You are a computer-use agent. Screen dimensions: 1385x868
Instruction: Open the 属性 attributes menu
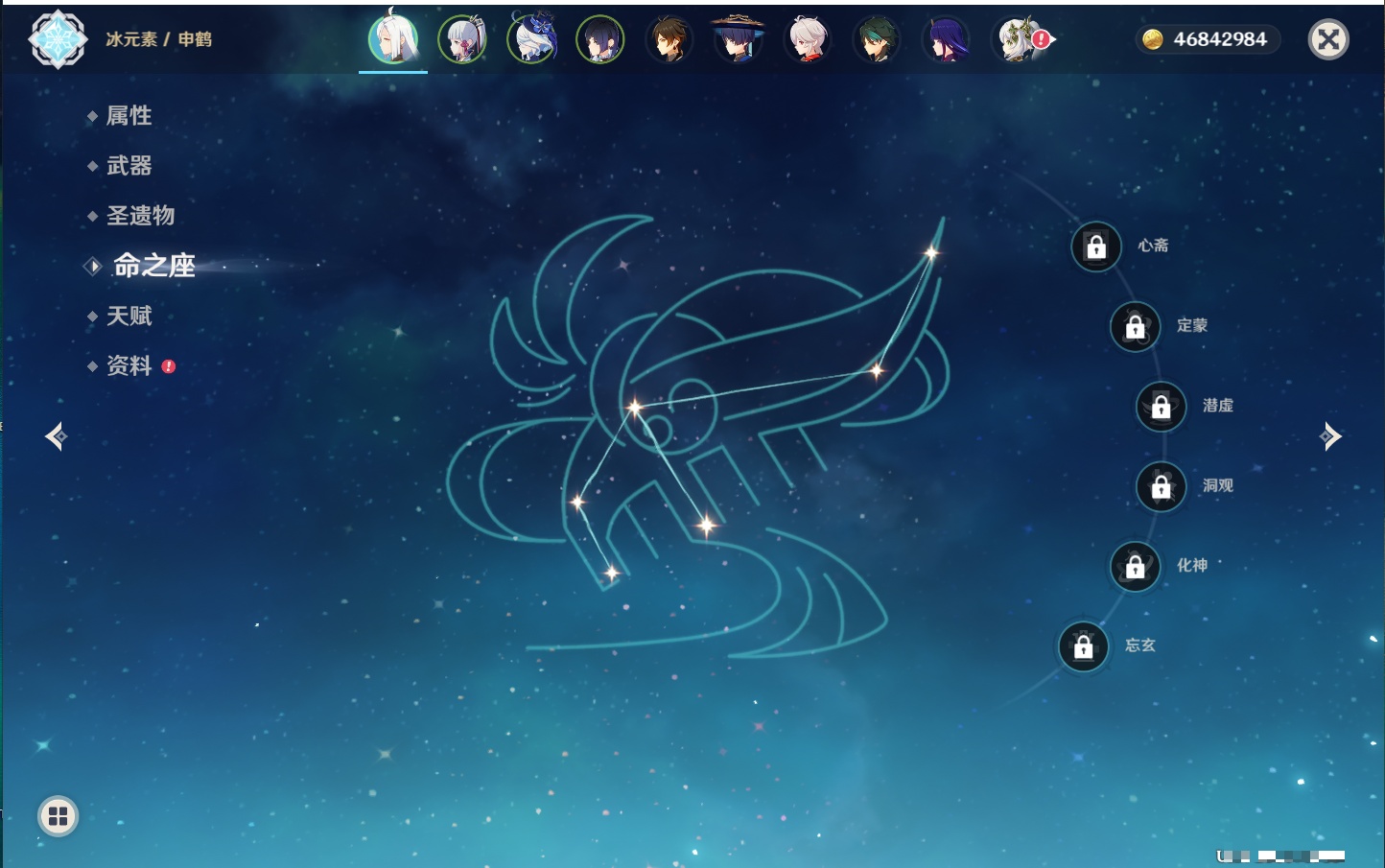[129, 116]
